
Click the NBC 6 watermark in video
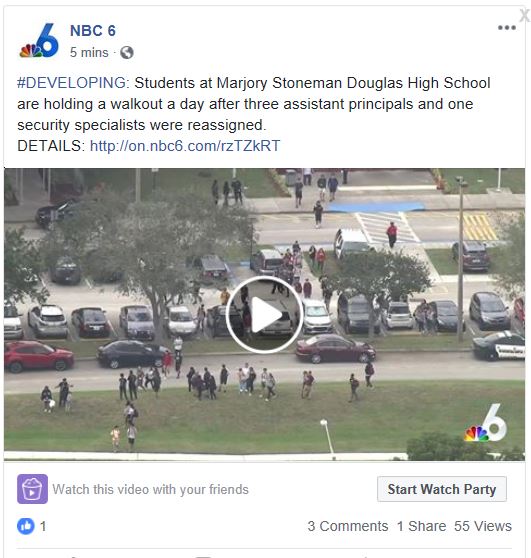[485, 423]
